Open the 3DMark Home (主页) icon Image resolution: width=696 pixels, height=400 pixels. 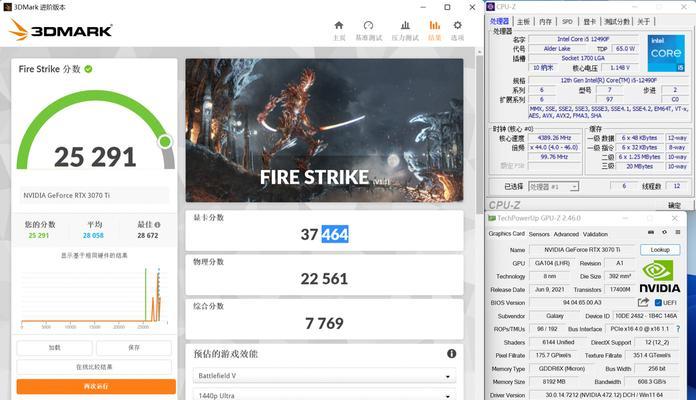point(339,25)
